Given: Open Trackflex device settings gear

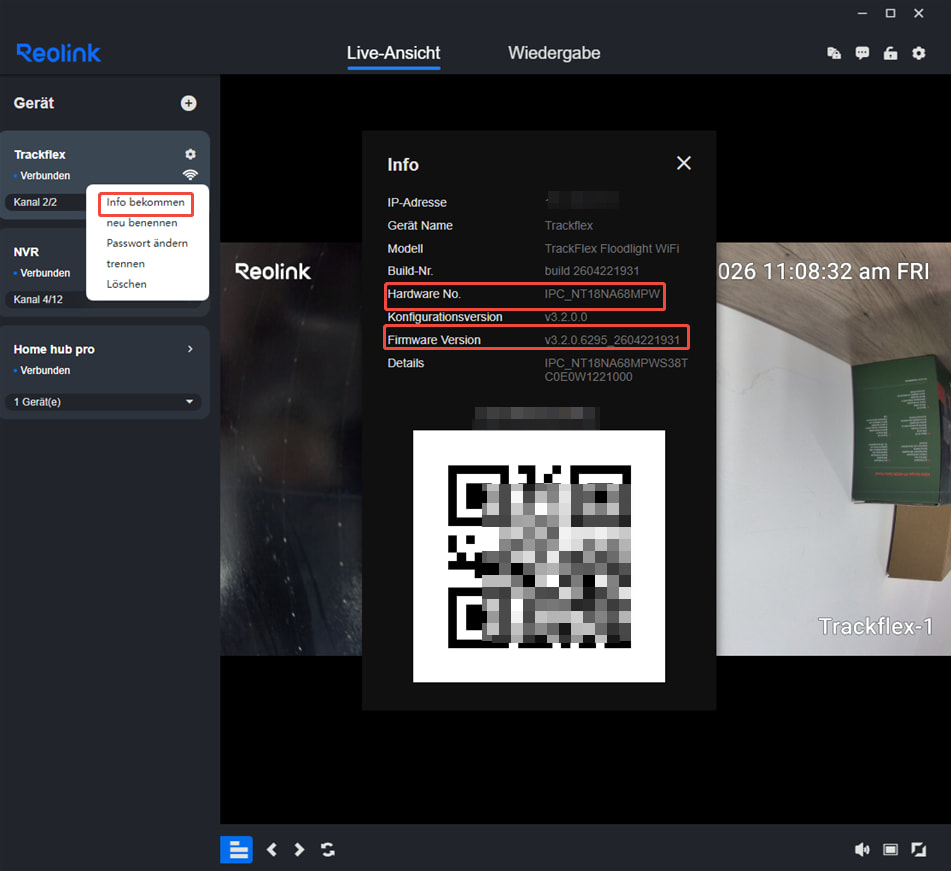Looking at the screenshot, I should (190, 154).
